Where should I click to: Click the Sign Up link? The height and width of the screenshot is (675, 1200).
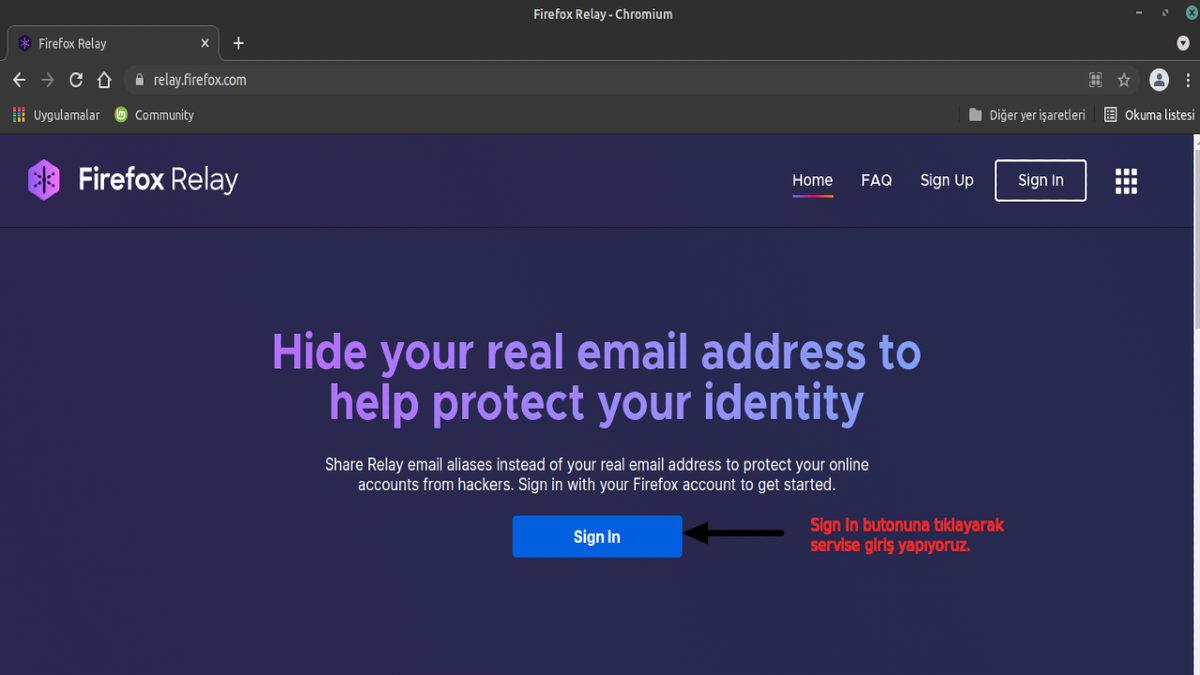click(947, 180)
